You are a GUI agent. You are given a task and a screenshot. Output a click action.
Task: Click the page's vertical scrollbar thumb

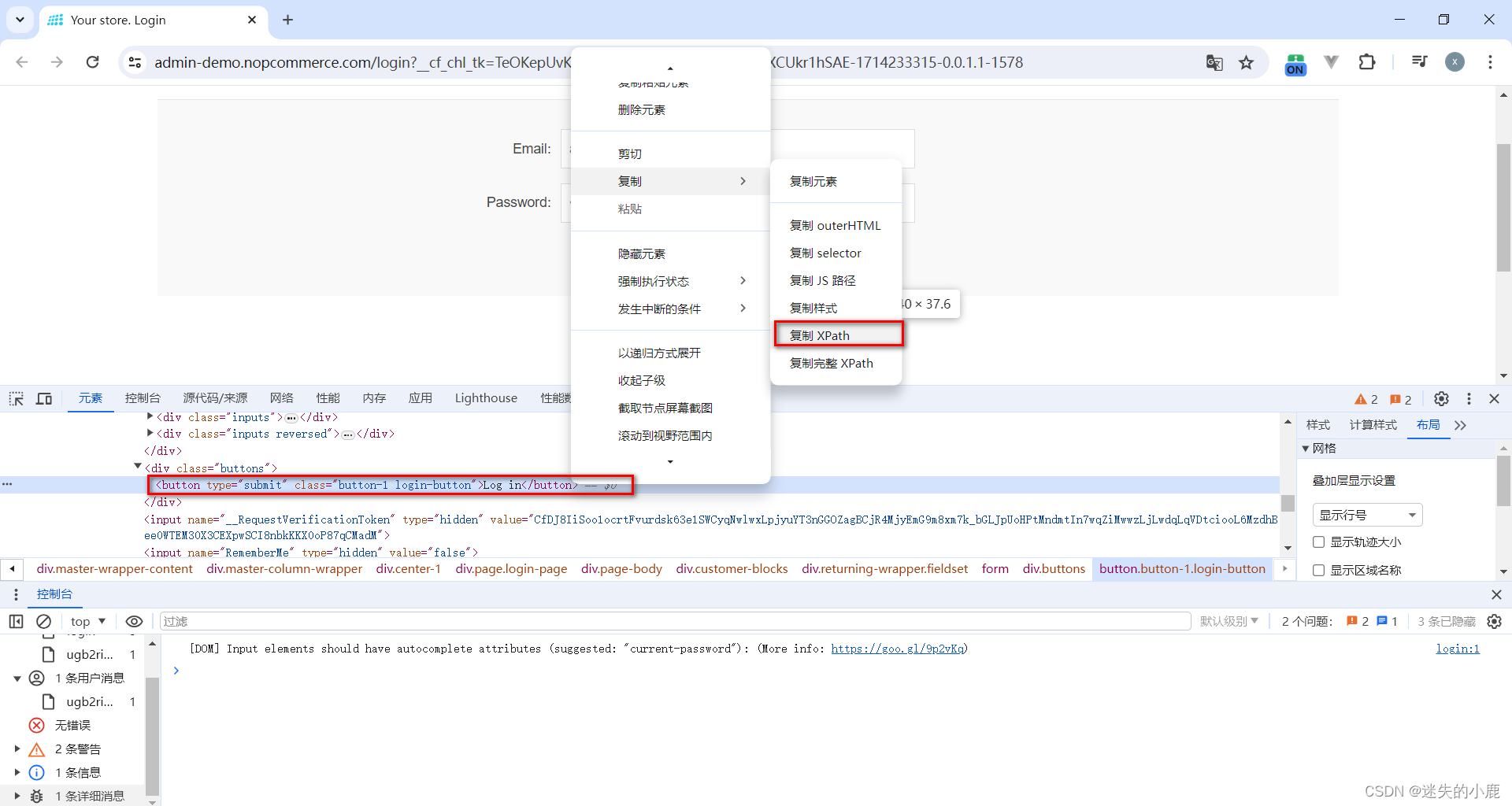[1503, 207]
